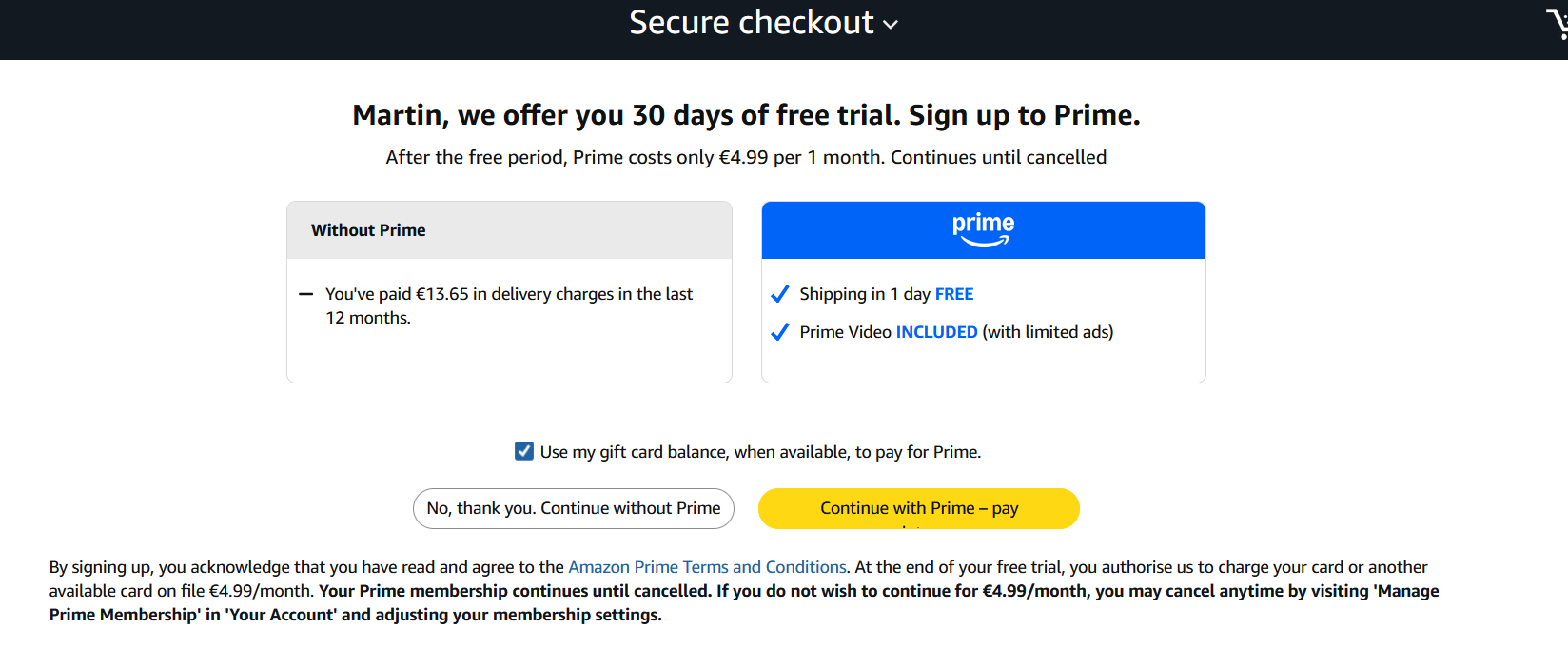This screenshot has height=649, width=1568.
Task: Click the bold membership cancellation notice
Action: click(x=744, y=602)
